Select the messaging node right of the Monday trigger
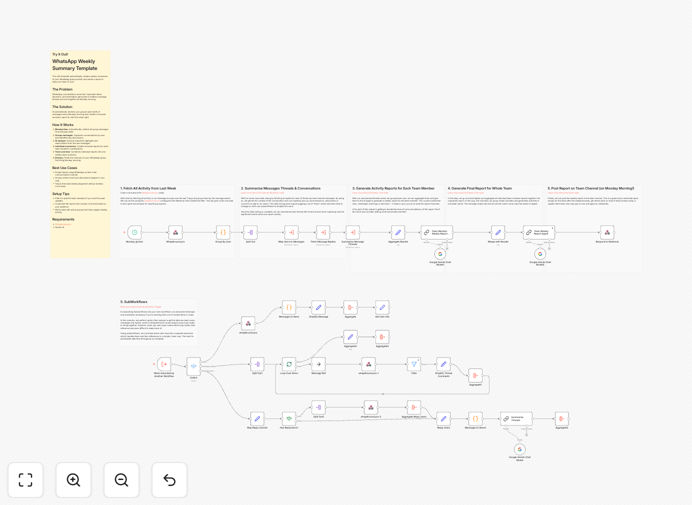The width and height of the screenshot is (692, 505). click(175, 232)
